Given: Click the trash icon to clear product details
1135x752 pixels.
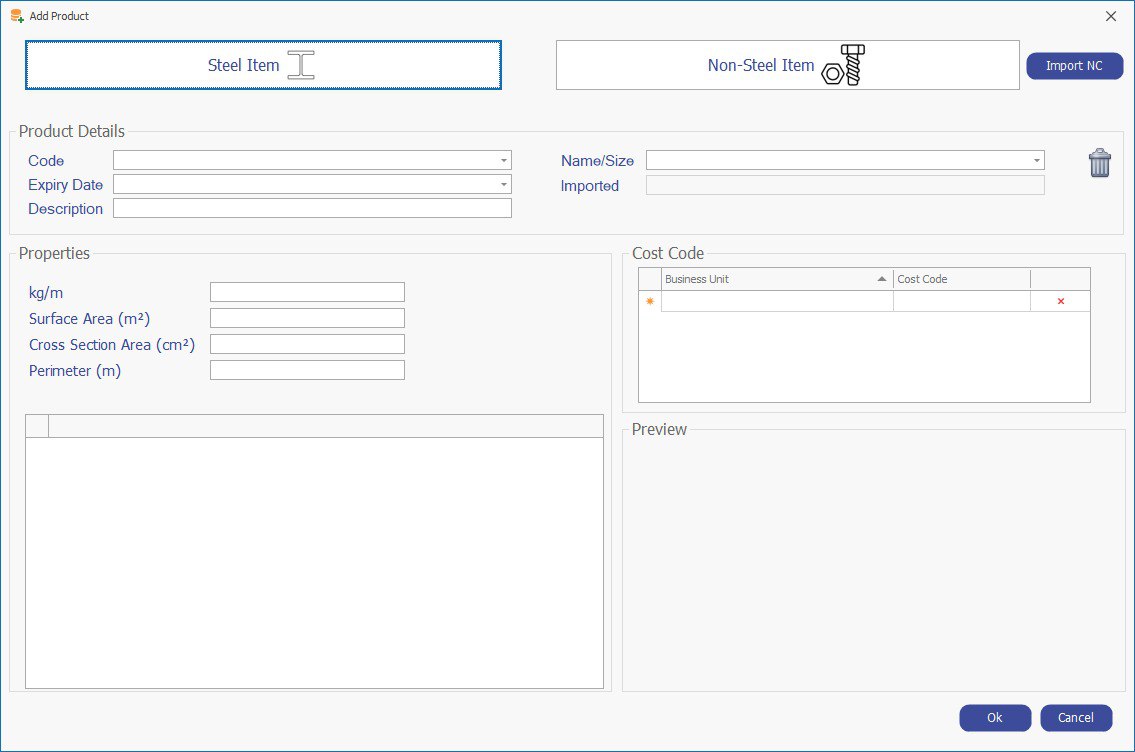Looking at the screenshot, I should [x=1100, y=162].
